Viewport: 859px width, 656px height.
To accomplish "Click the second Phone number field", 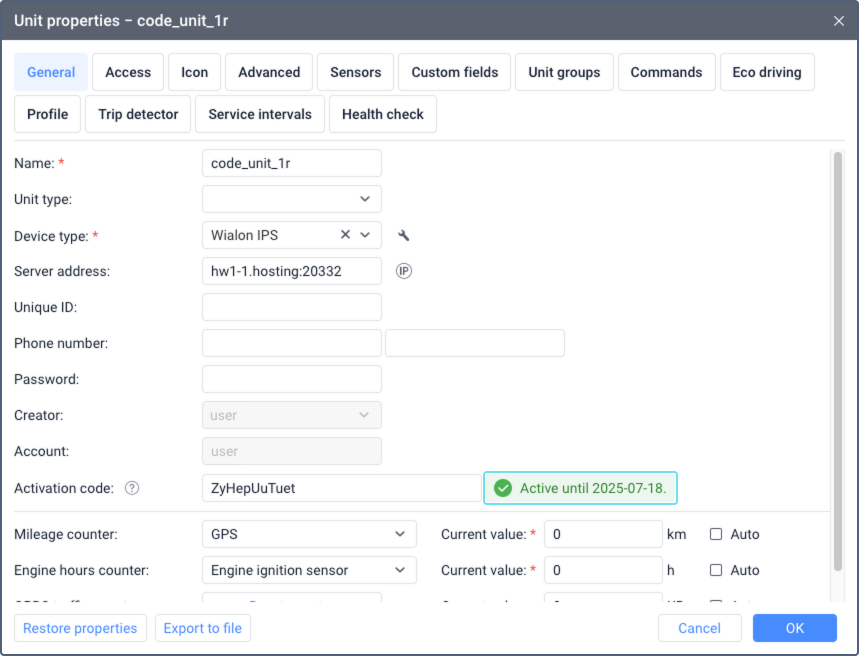I will click(x=475, y=343).
